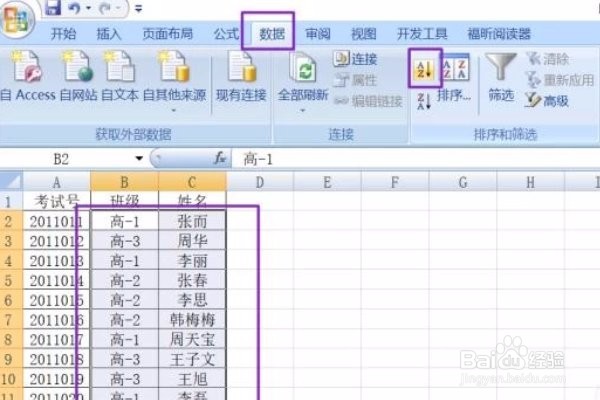Click cell containing 王子文
The width and height of the screenshot is (600, 400).
(x=192, y=359)
